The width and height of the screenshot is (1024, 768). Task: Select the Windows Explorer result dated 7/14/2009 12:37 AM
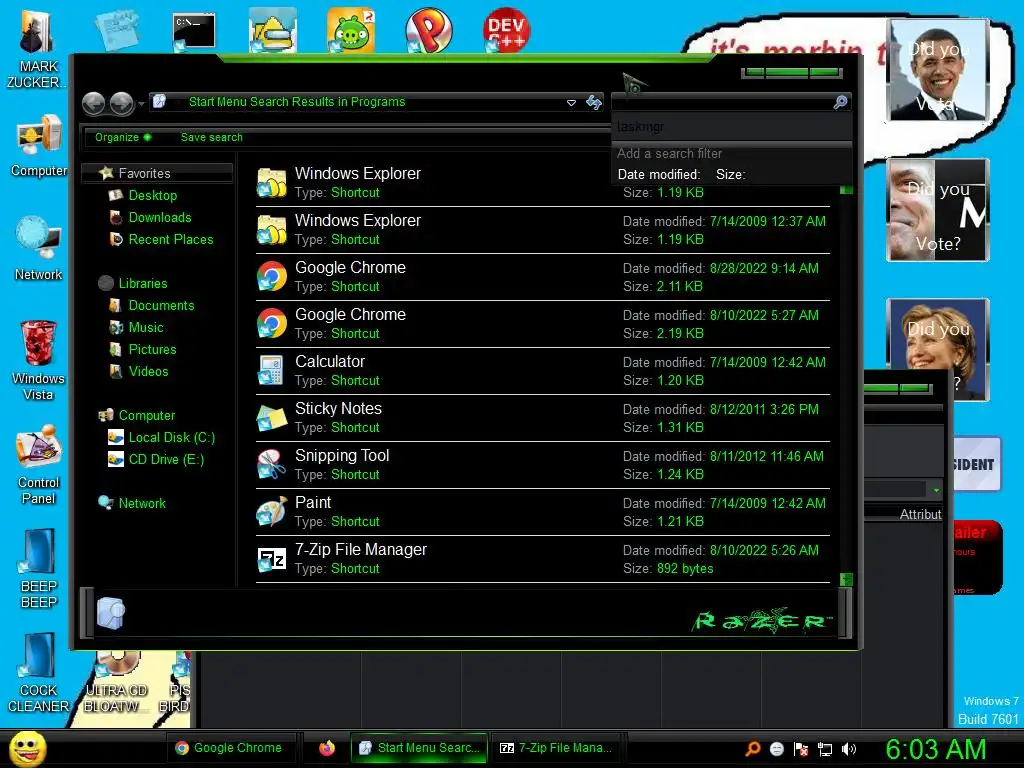543,230
